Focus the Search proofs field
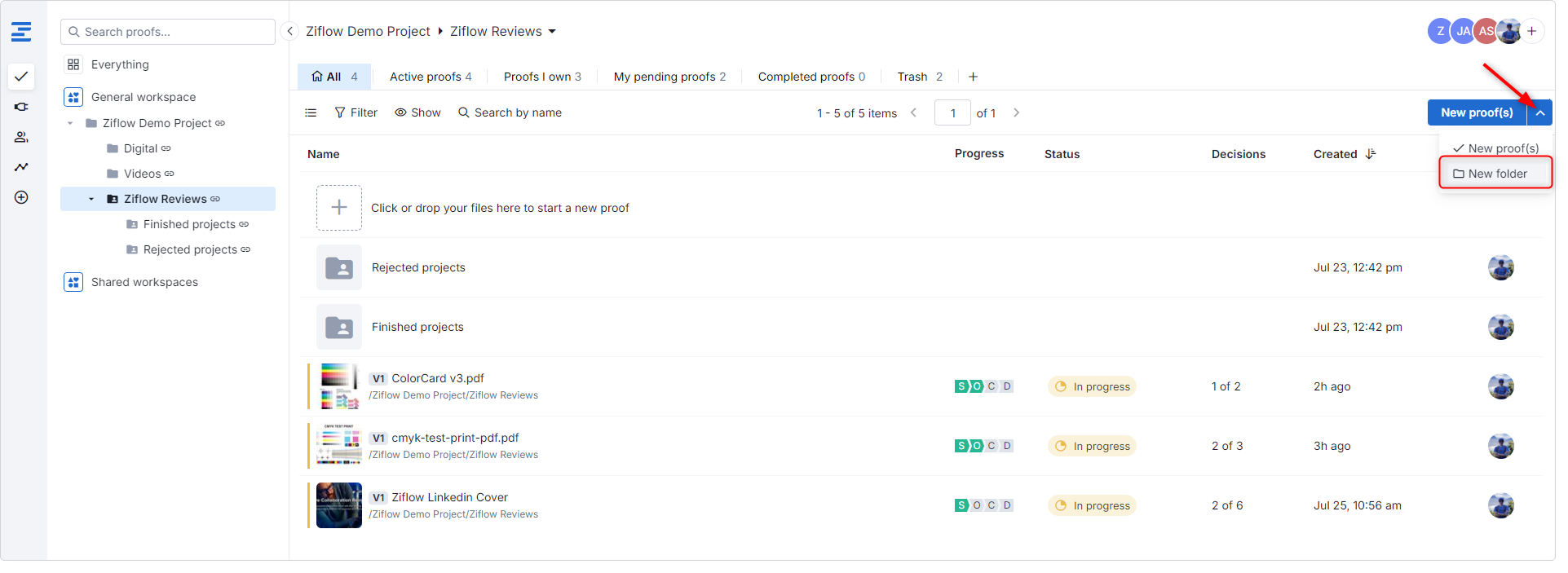The height and width of the screenshot is (573, 1568). 168,32
